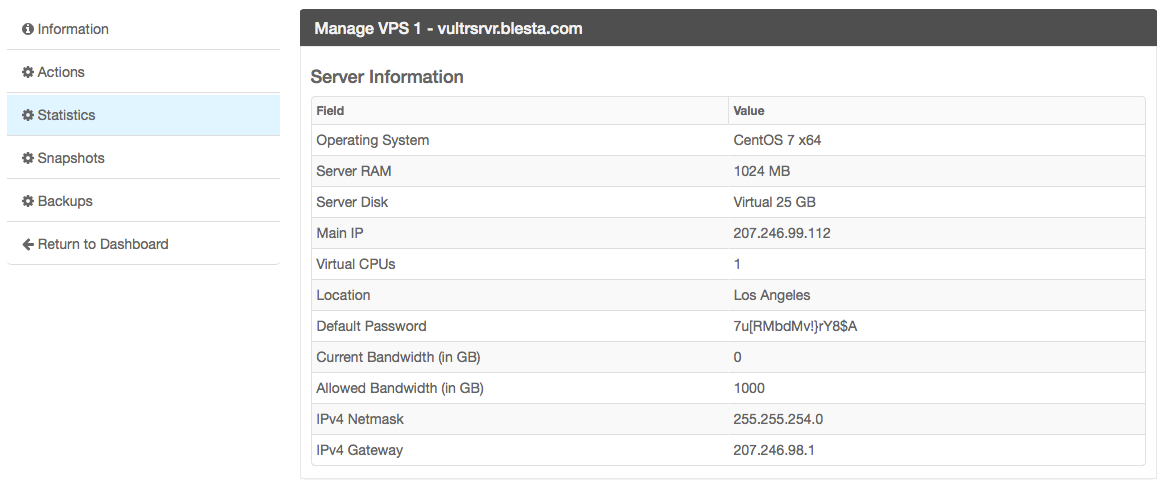This screenshot has height=493, width=1170.
Task: Return to Dashboard via sidebar link
Action: click(x=103, y=245)
